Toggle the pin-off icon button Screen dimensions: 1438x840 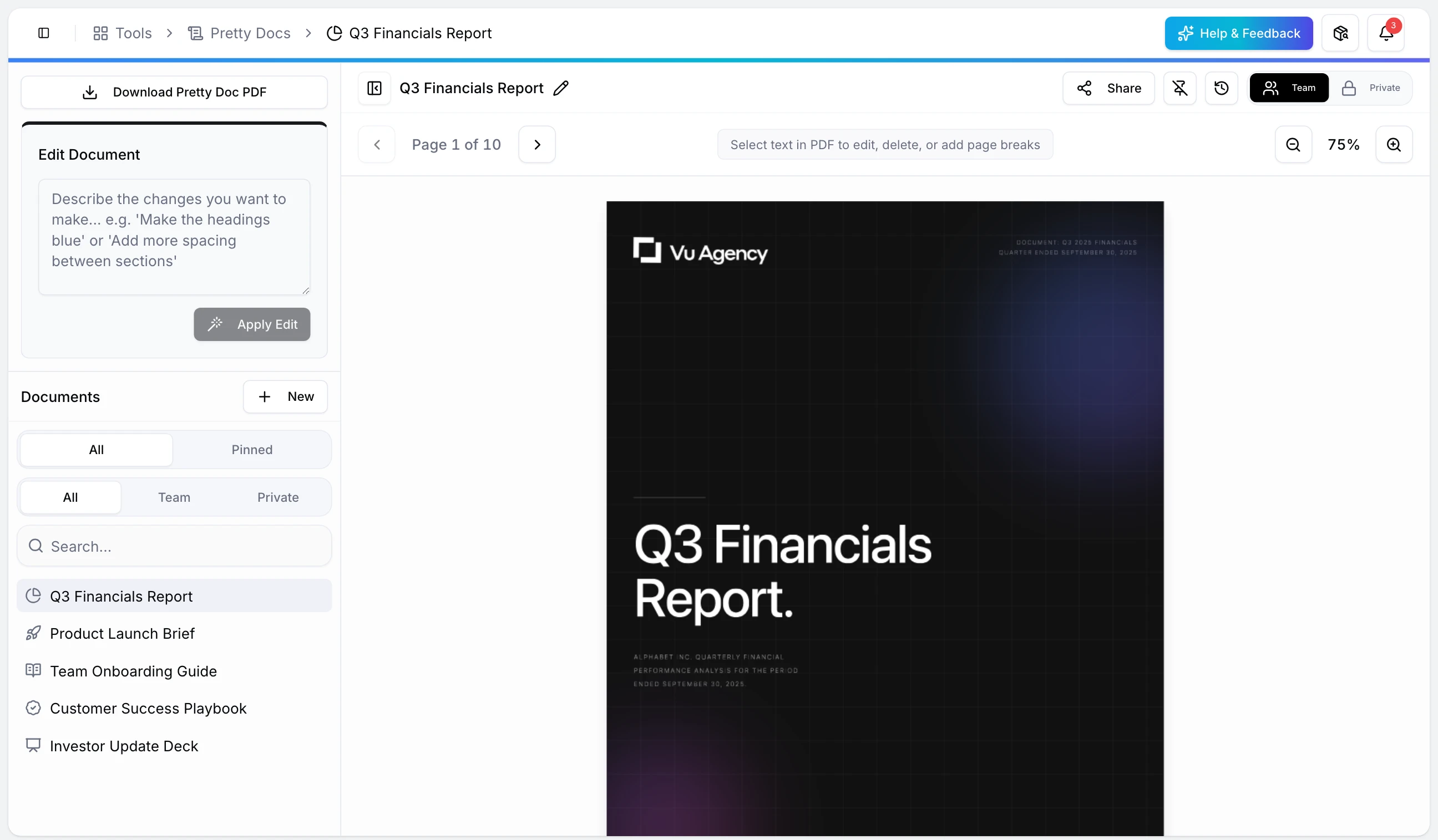1179,88
